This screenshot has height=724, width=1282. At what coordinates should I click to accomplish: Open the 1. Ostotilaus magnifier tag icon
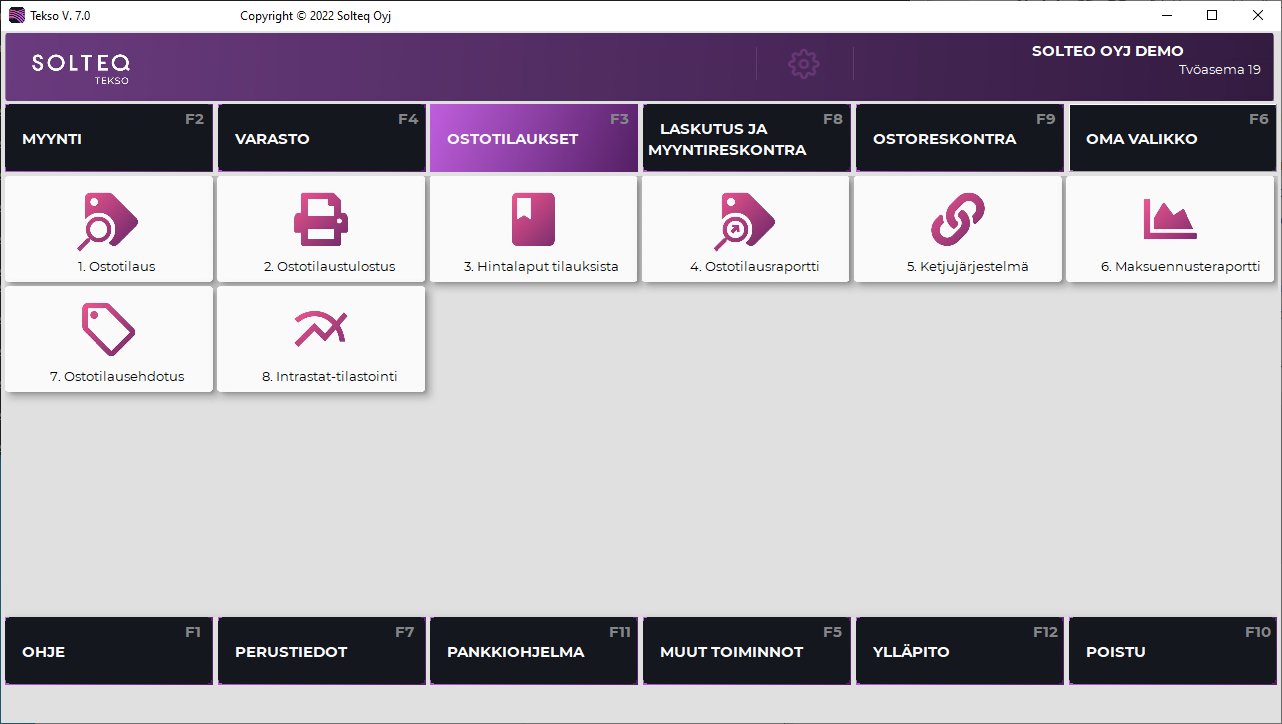point(108,220)
